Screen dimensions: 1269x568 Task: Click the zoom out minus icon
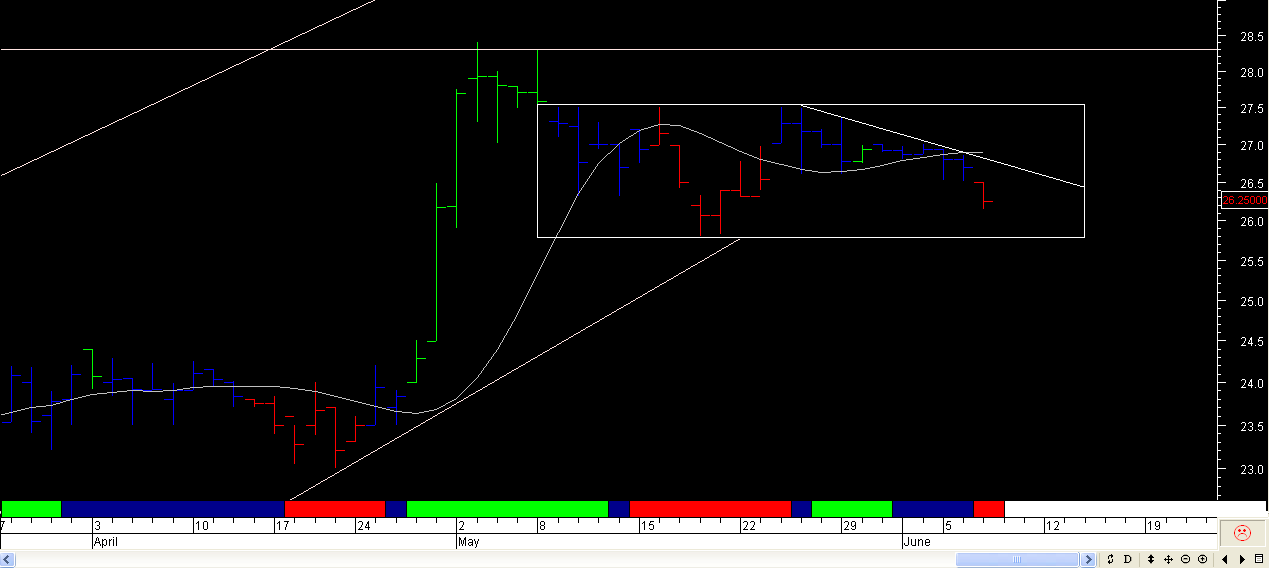(1185, 559)
